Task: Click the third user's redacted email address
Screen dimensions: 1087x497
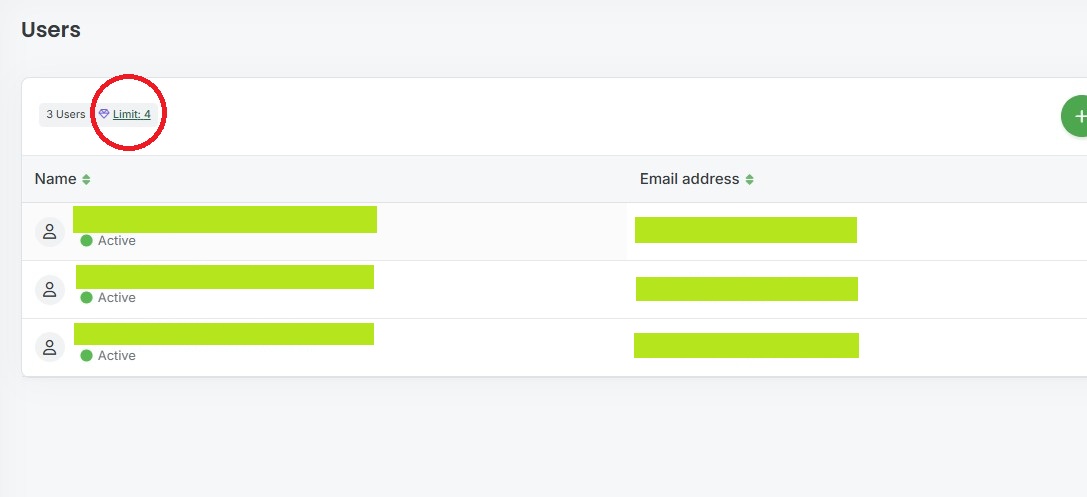Action: coord(747,345)
